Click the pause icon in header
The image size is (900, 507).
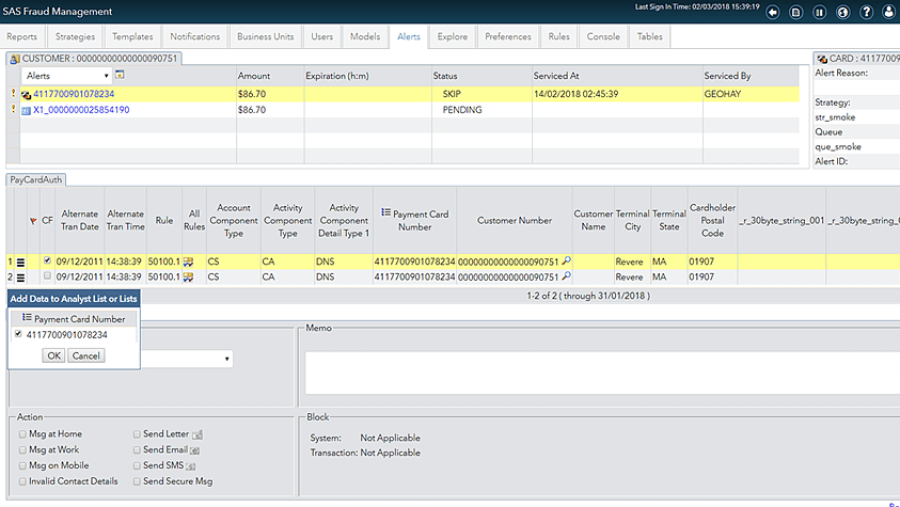[x=819, y=12]
